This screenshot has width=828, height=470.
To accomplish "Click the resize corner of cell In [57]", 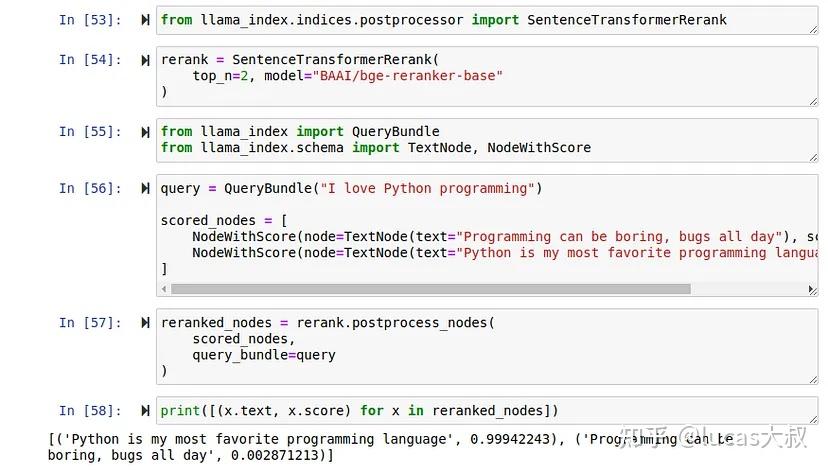I will tap(813, 380).
